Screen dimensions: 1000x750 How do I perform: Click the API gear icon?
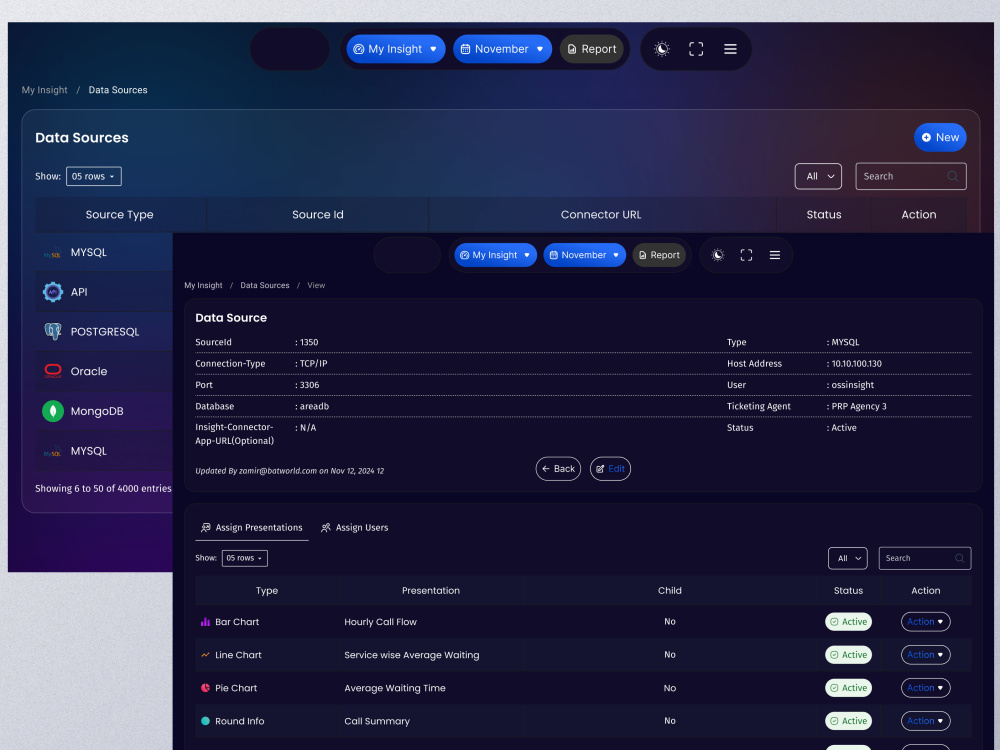point(53,292)
